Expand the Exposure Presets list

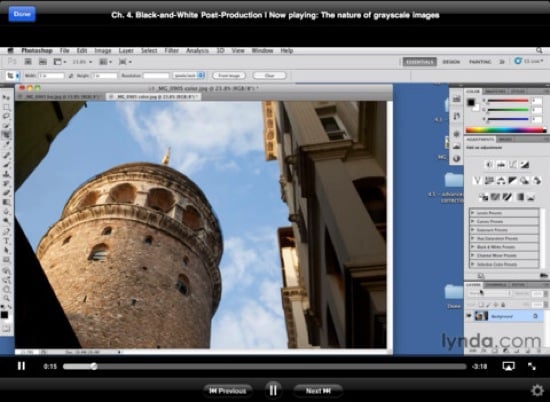473,230
